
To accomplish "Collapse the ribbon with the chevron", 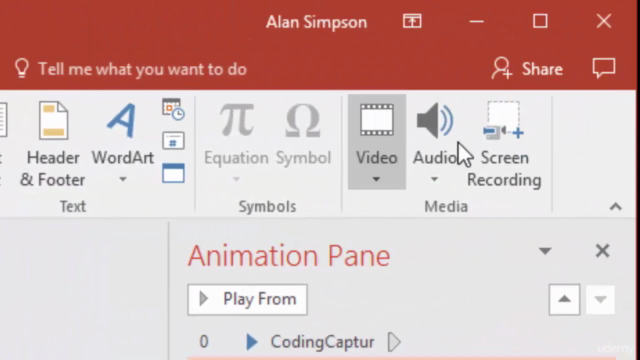I will click(x=616, y=207).
